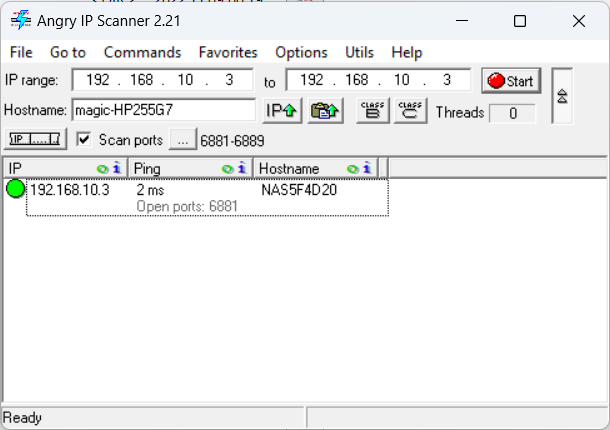The height and width of the screenshot is (430, 610).
Task: Click the clipboard paste IP button
Action: pyautogui.click(x=325, y=111)
